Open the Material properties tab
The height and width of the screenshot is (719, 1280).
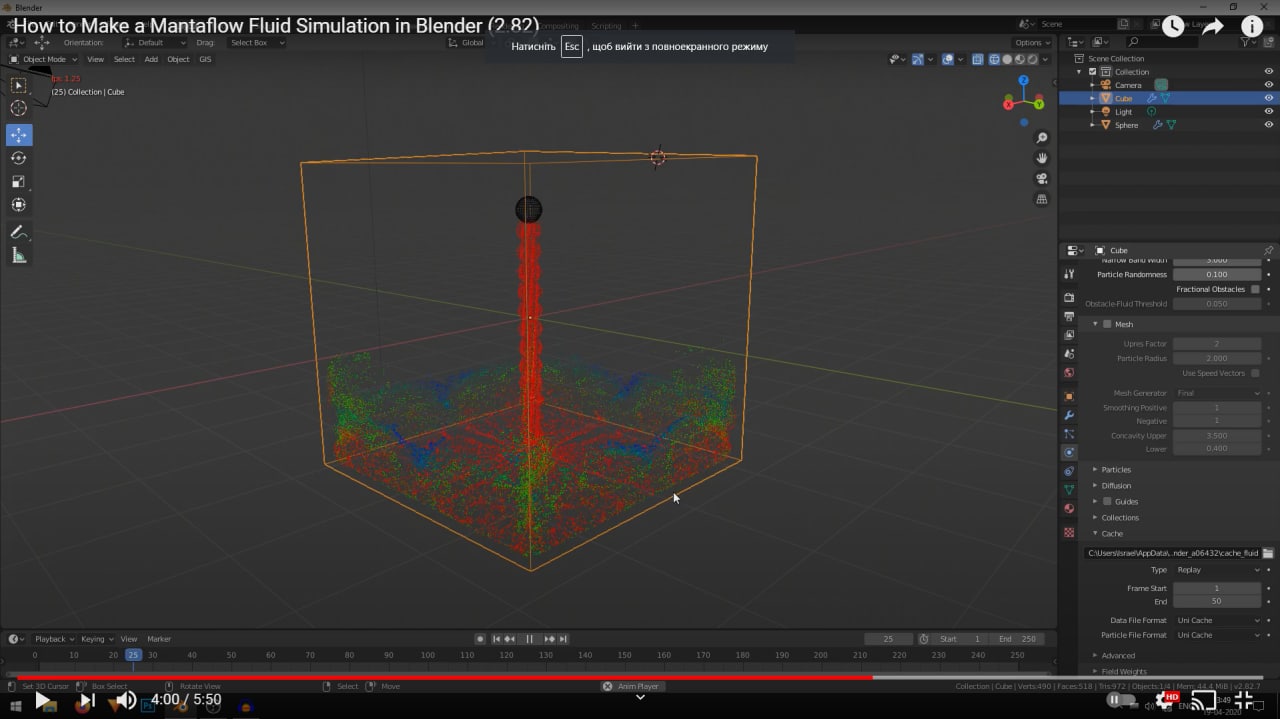[x=1069, y=509]
